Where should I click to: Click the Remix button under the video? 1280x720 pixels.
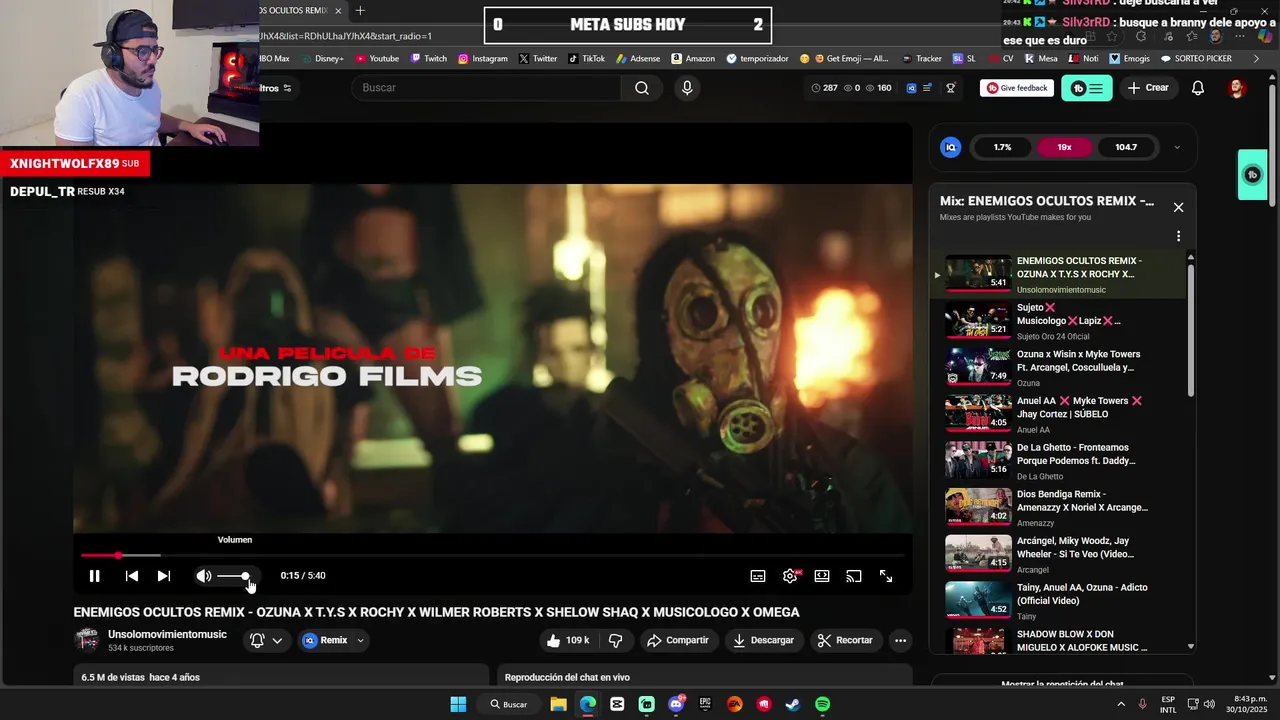click(326, 640)
